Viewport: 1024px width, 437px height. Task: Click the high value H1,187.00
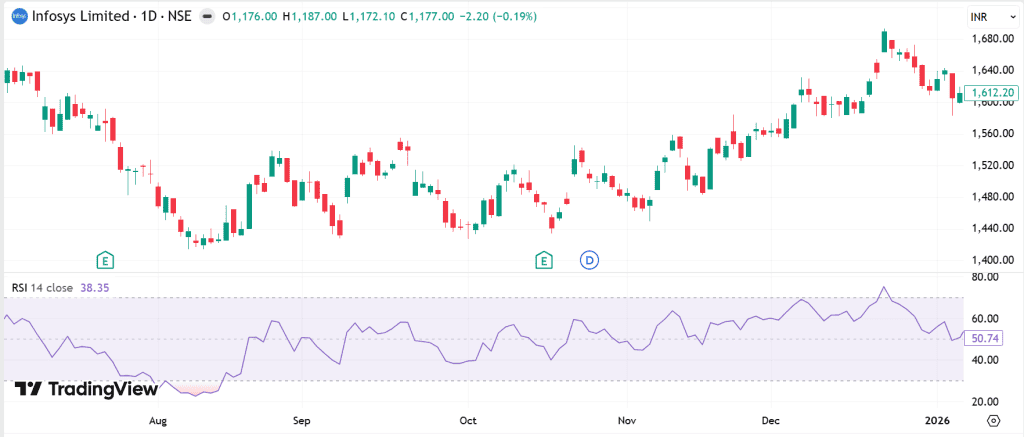coord(310,17)
